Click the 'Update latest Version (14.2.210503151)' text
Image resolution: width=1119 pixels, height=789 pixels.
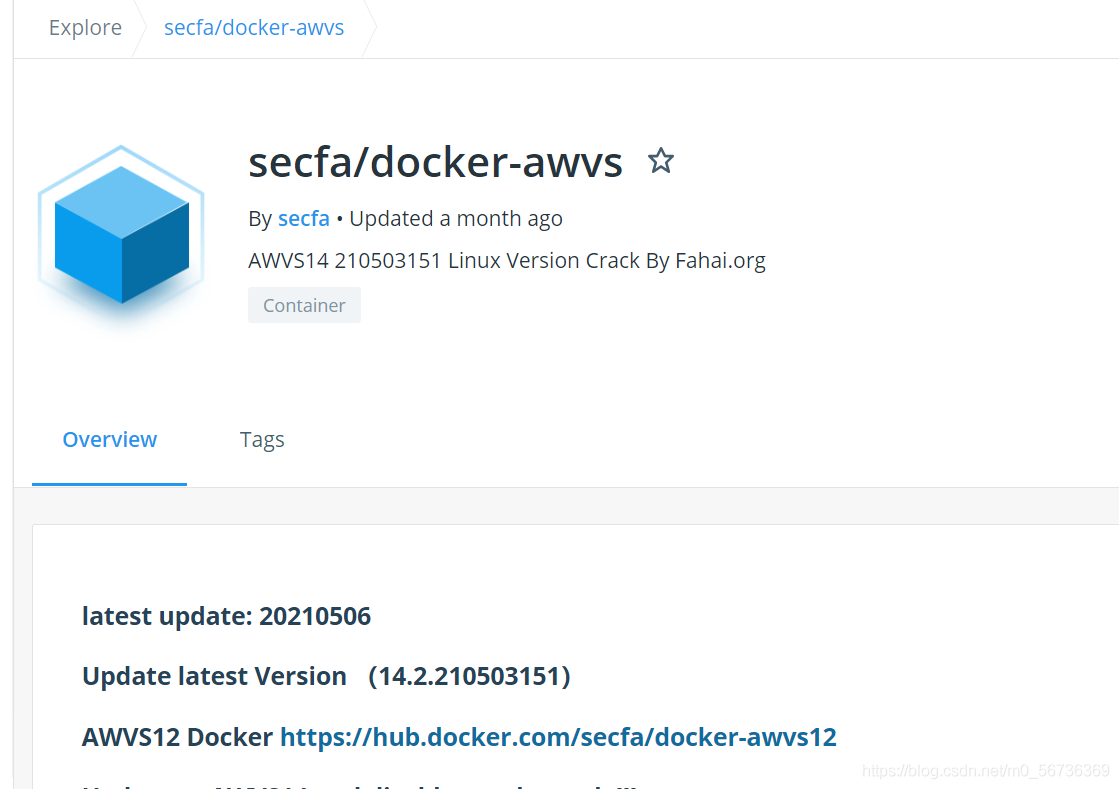click(326, 676)
